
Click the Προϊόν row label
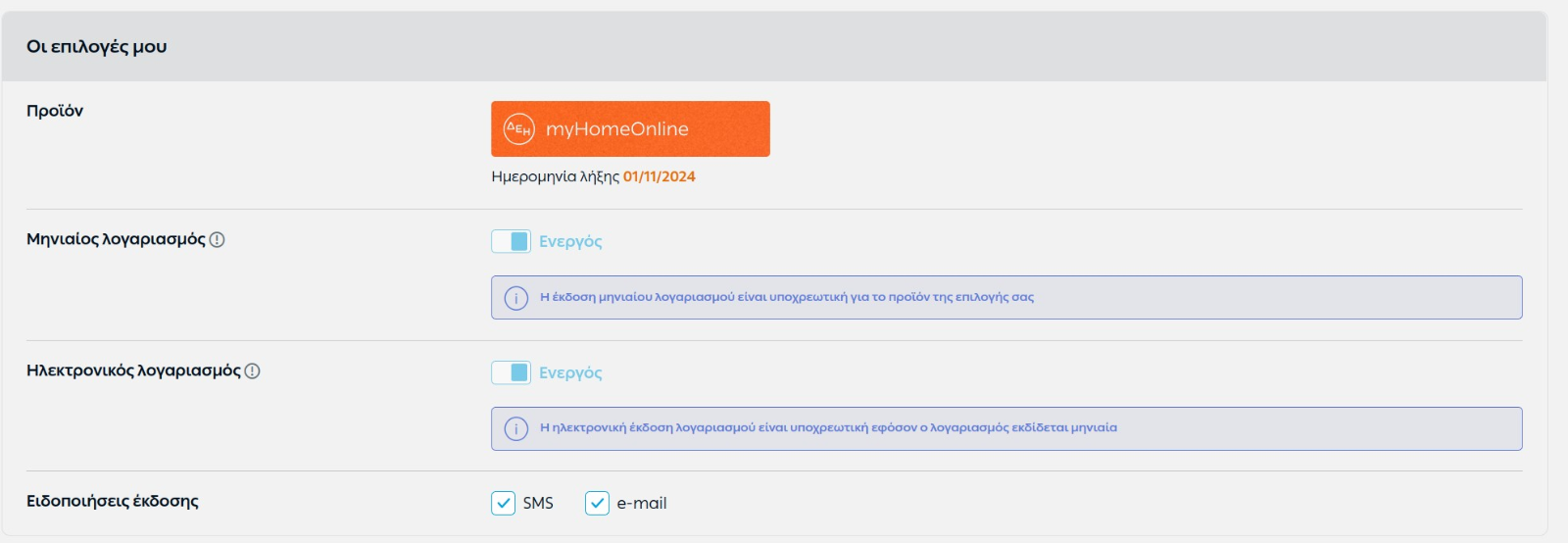tap(55, 111)
